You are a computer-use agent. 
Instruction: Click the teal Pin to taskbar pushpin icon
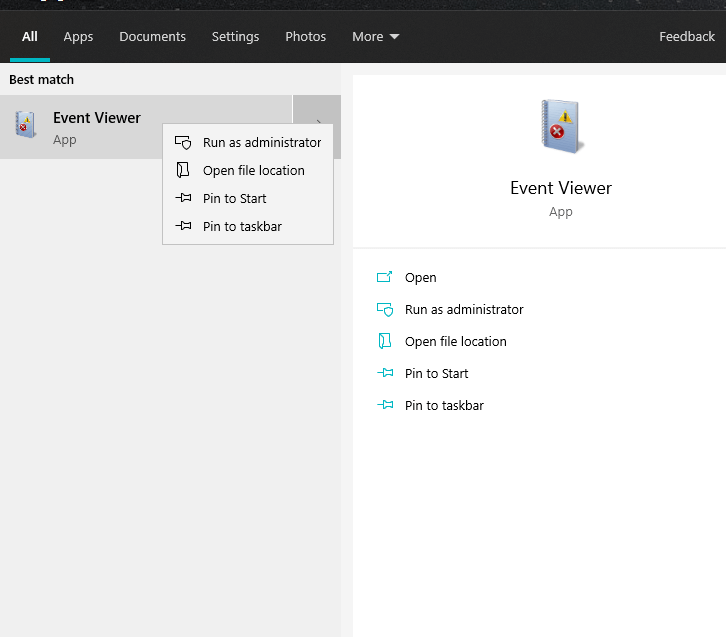(x=385, y=405)
